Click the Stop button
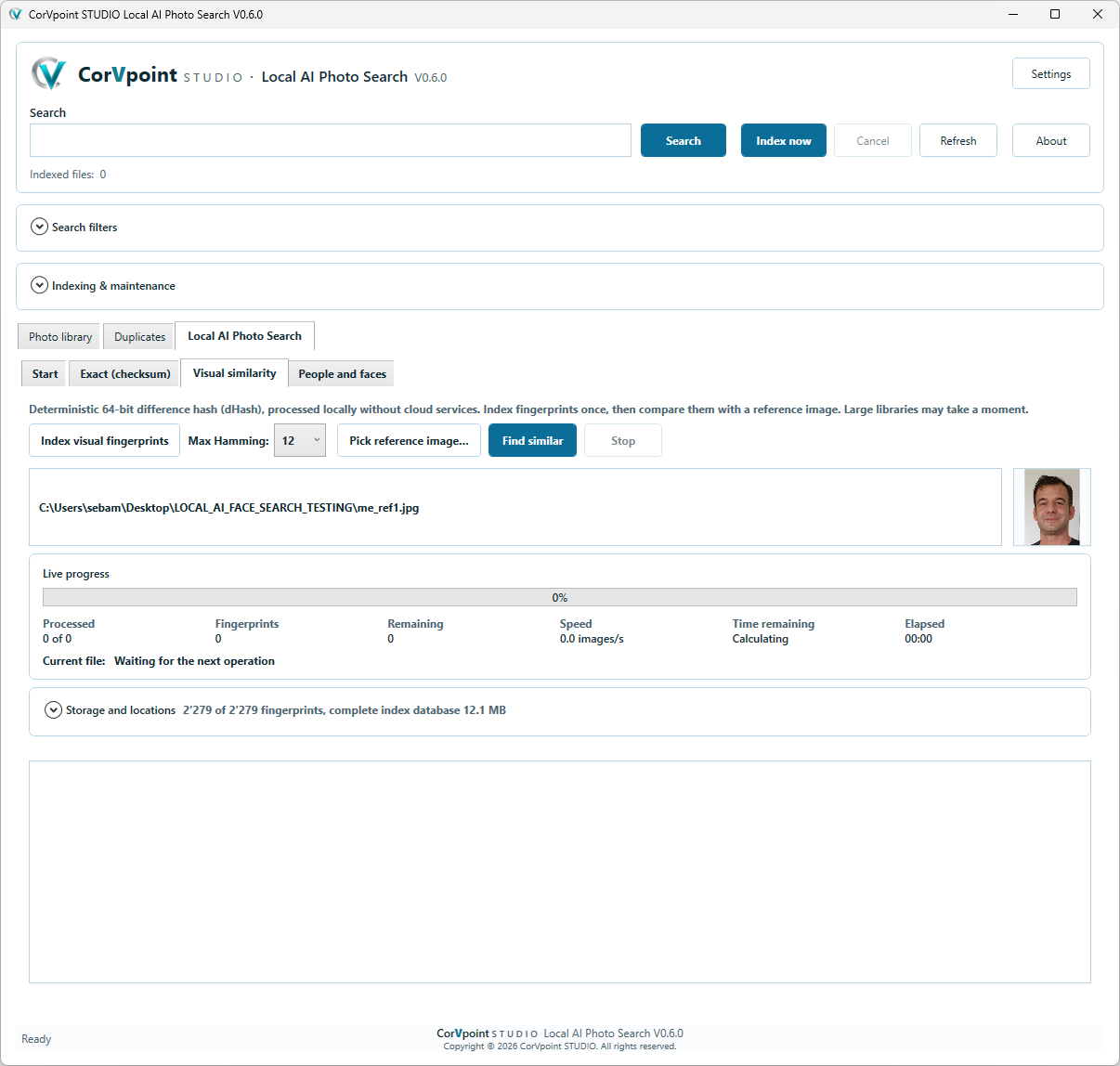Screen dimensions: 1120x1066 (622, 441)
